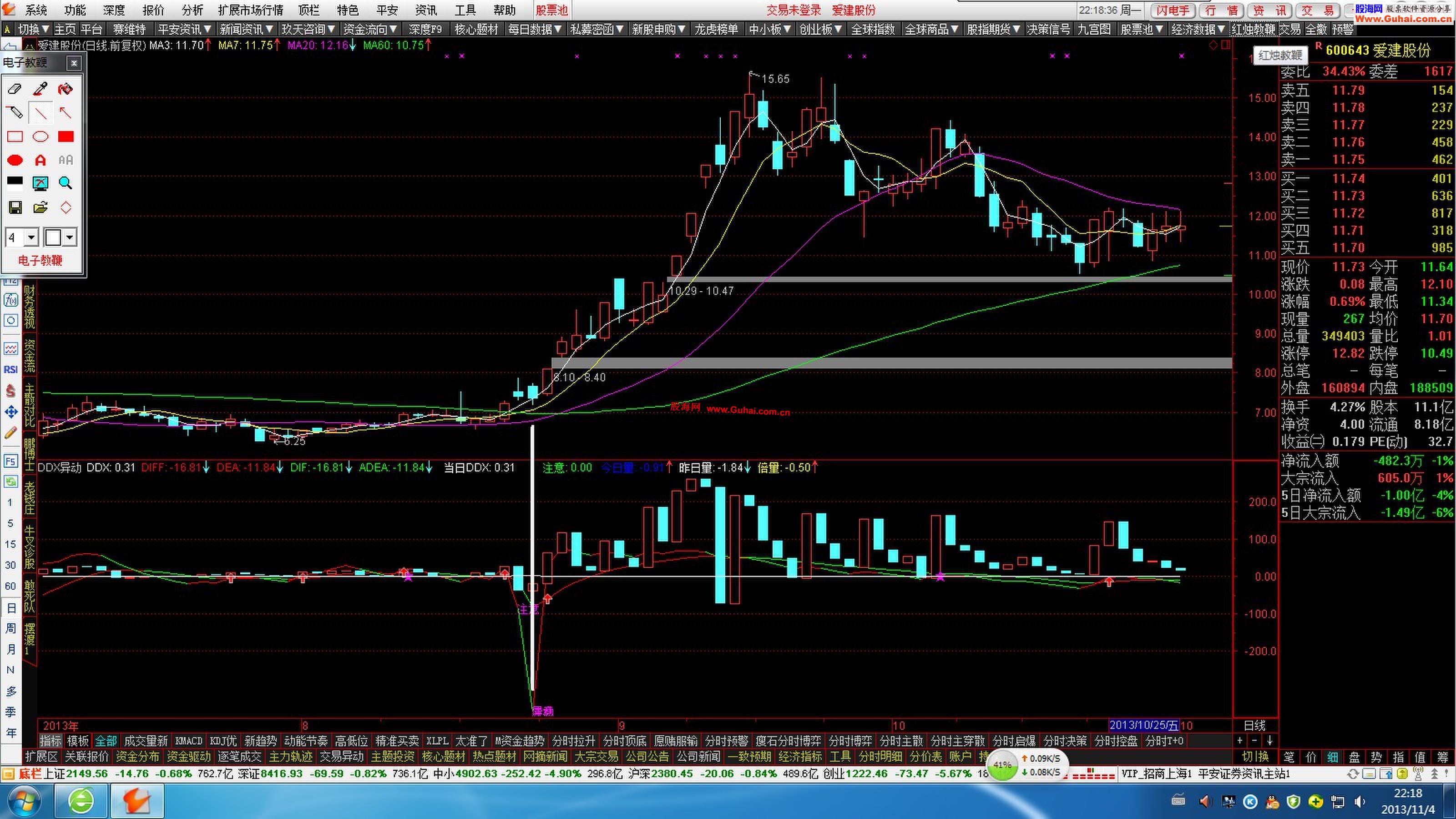This screenshot has height=819, width=1456.
Task: Select the eraser tool in 电子教鞭 panel
Action: point(15,89)
